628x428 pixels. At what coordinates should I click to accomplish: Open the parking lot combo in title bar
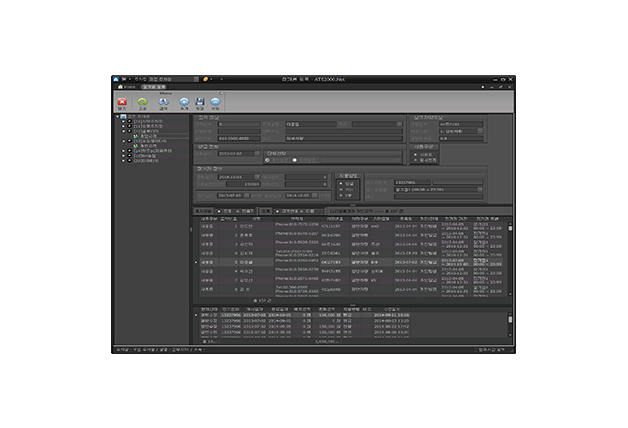(x=196, y=79)
